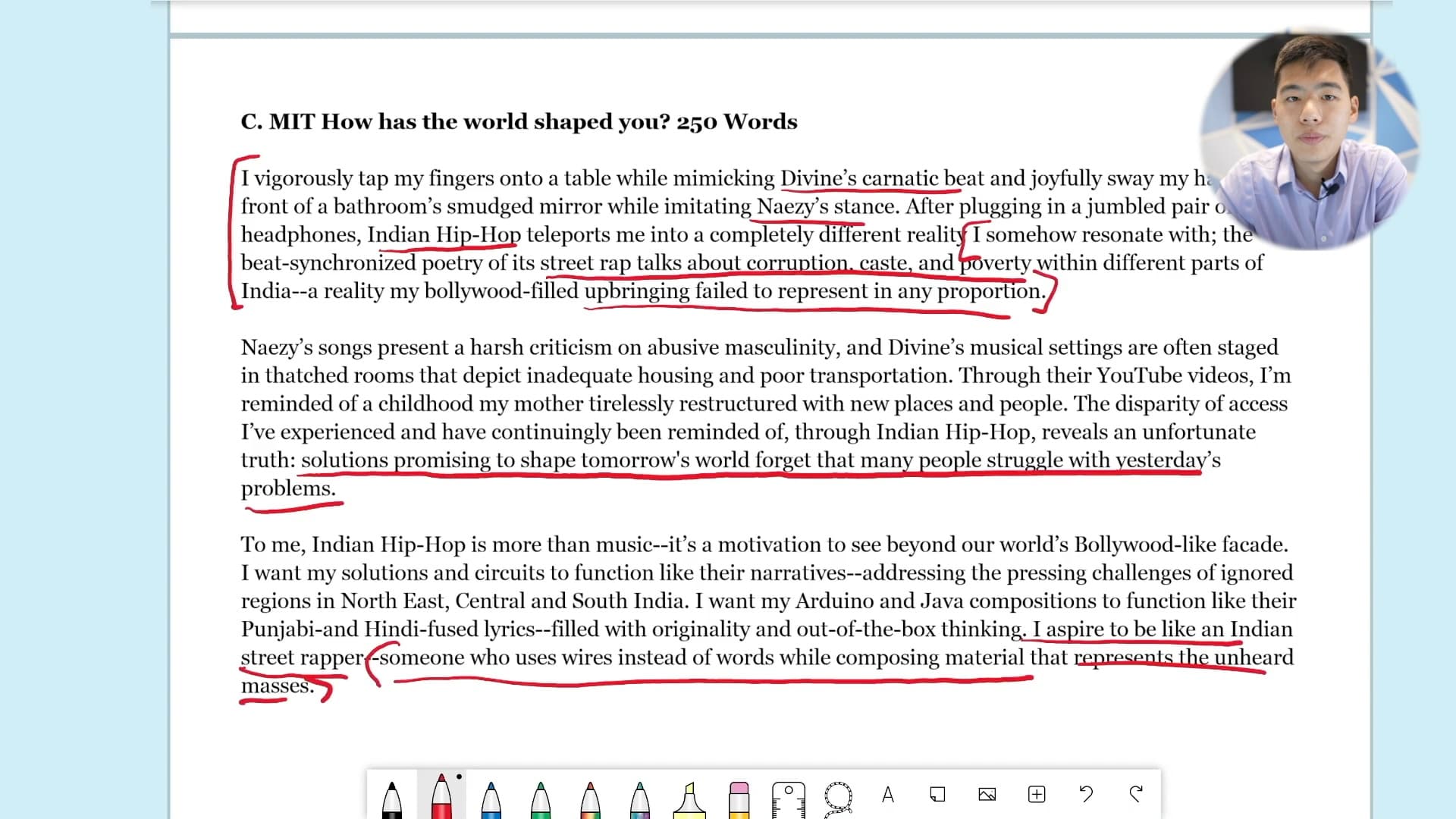This screenshot has height=819, width=1456.
Task: Click the word 'problems.' in second paragraph
Action: [x=288, y=488]
